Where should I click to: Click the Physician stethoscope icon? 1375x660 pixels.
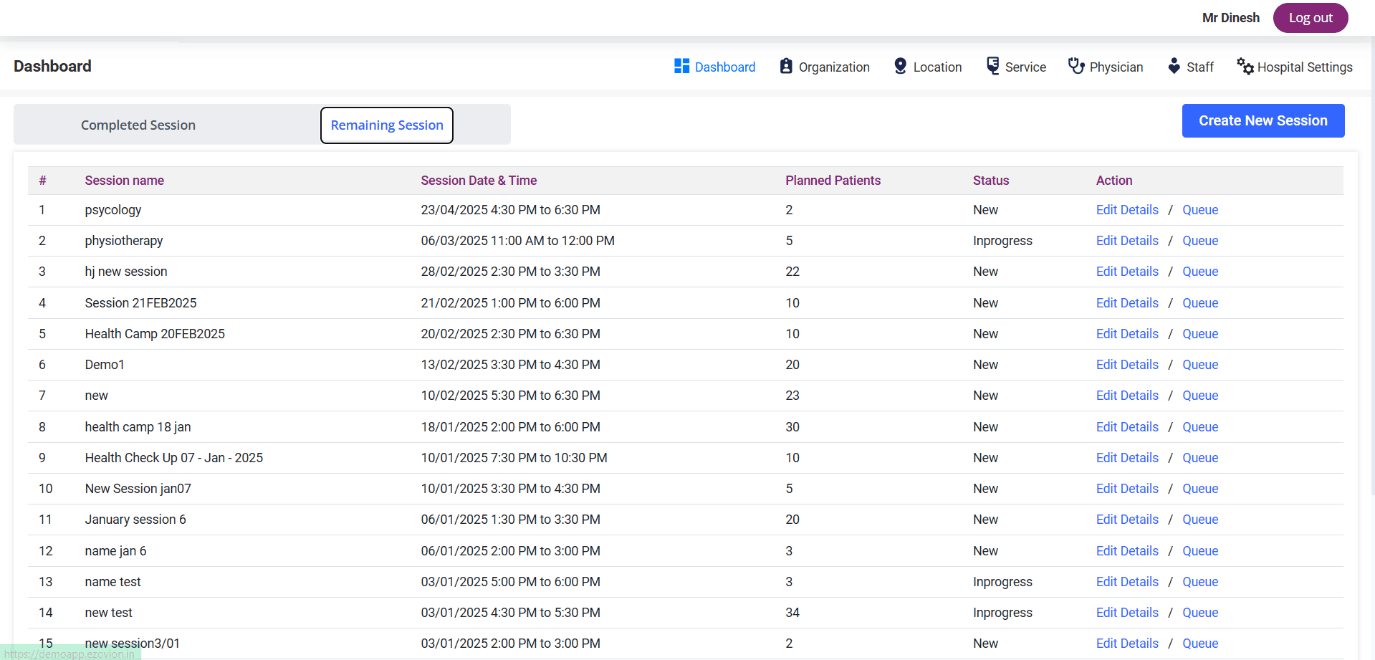tap(1076, 66)
